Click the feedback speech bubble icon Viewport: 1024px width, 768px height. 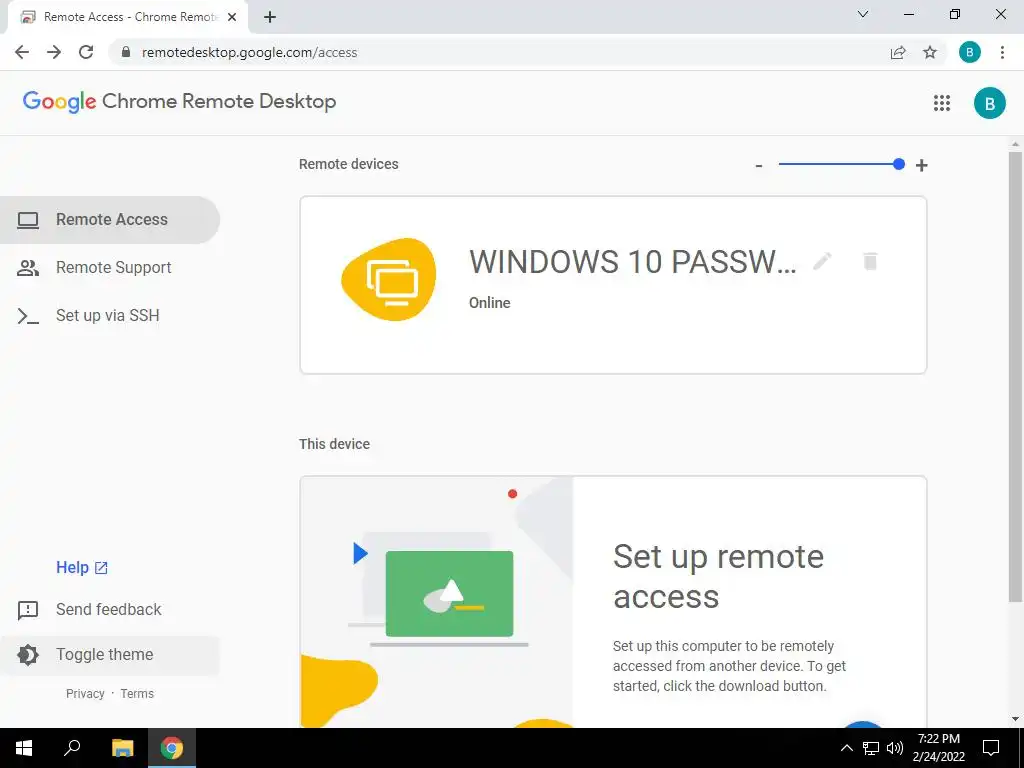(x=28, y=611)
